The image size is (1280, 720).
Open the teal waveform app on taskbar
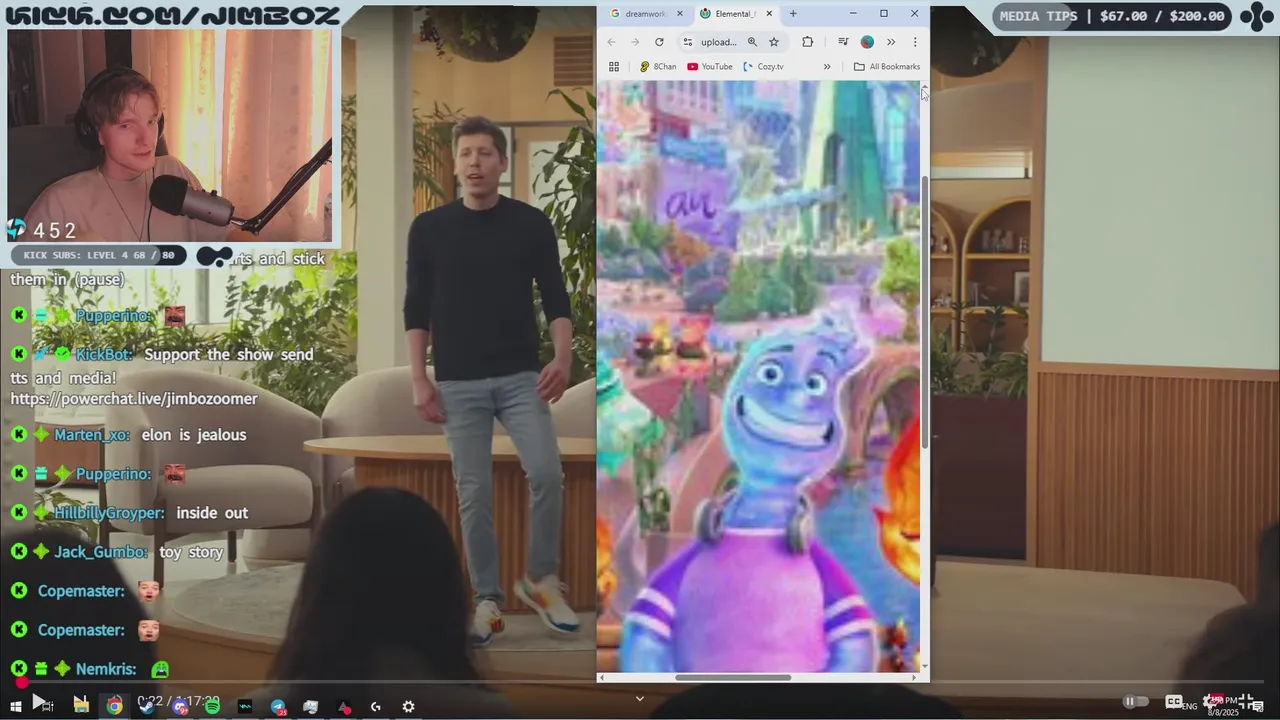click(245, 706)
